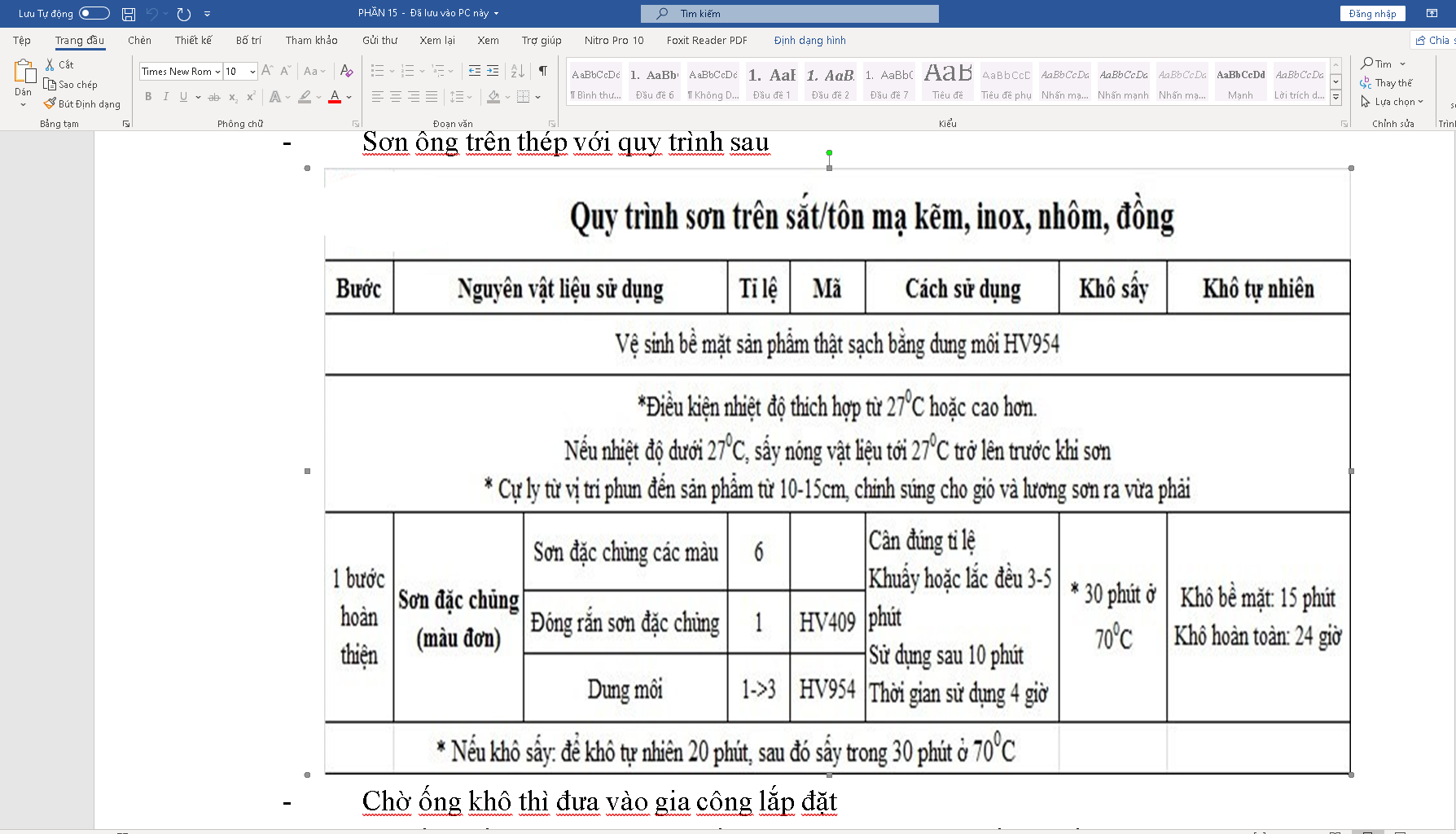Click the Increase Indent icon
Viewport: 1456px width, 834px height.
point(493,71)
